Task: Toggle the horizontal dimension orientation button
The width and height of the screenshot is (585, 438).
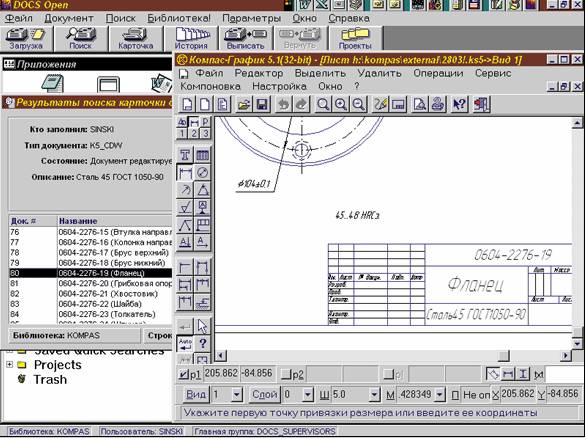Action: (x=508, y=374)
